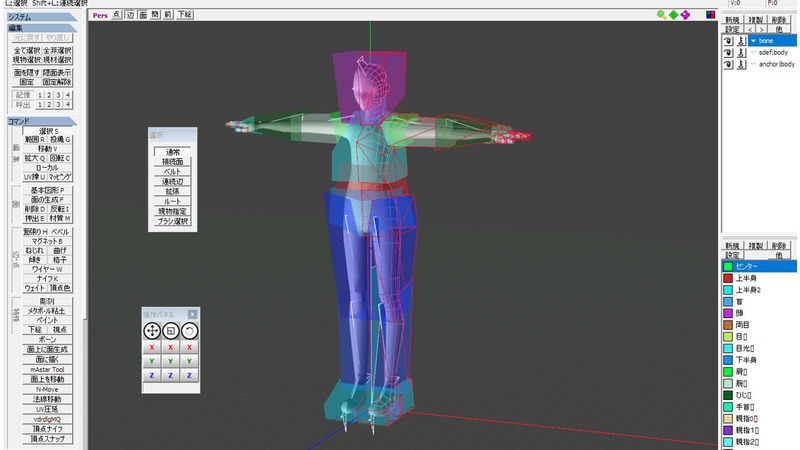Screen dimensions: 800x450
Task: Toggle background image (下絵) in the viewport header
Action: click(185, 15)
